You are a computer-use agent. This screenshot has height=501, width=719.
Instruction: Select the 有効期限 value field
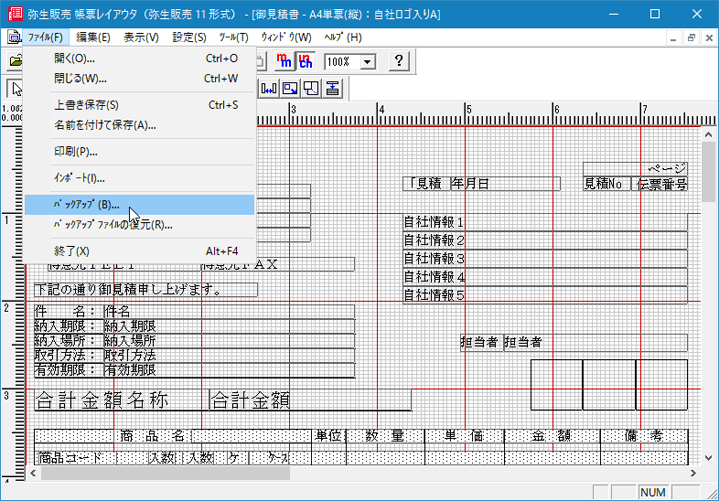tap(229, 370)
